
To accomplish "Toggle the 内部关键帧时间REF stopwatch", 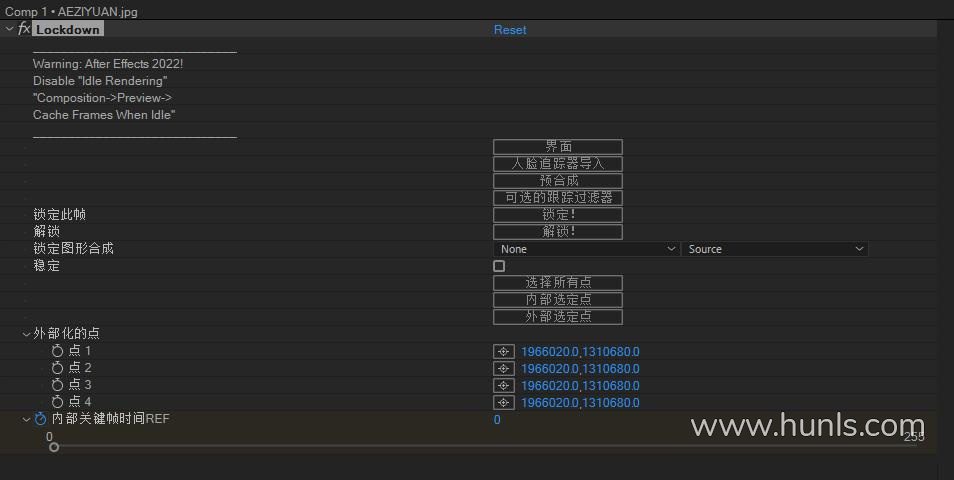I will (40, 419).
